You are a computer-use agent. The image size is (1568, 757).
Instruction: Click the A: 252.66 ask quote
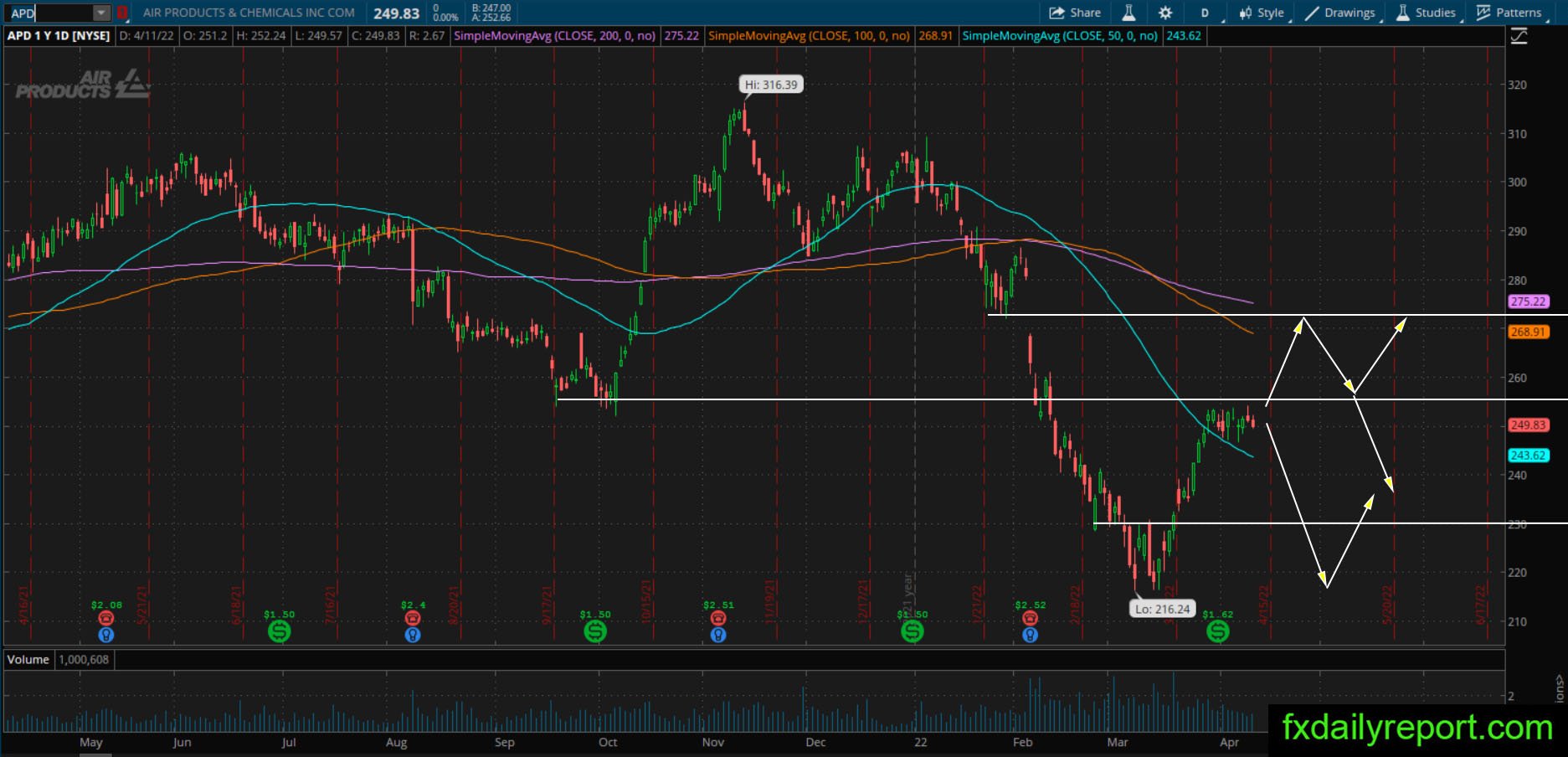pos(491,18)
